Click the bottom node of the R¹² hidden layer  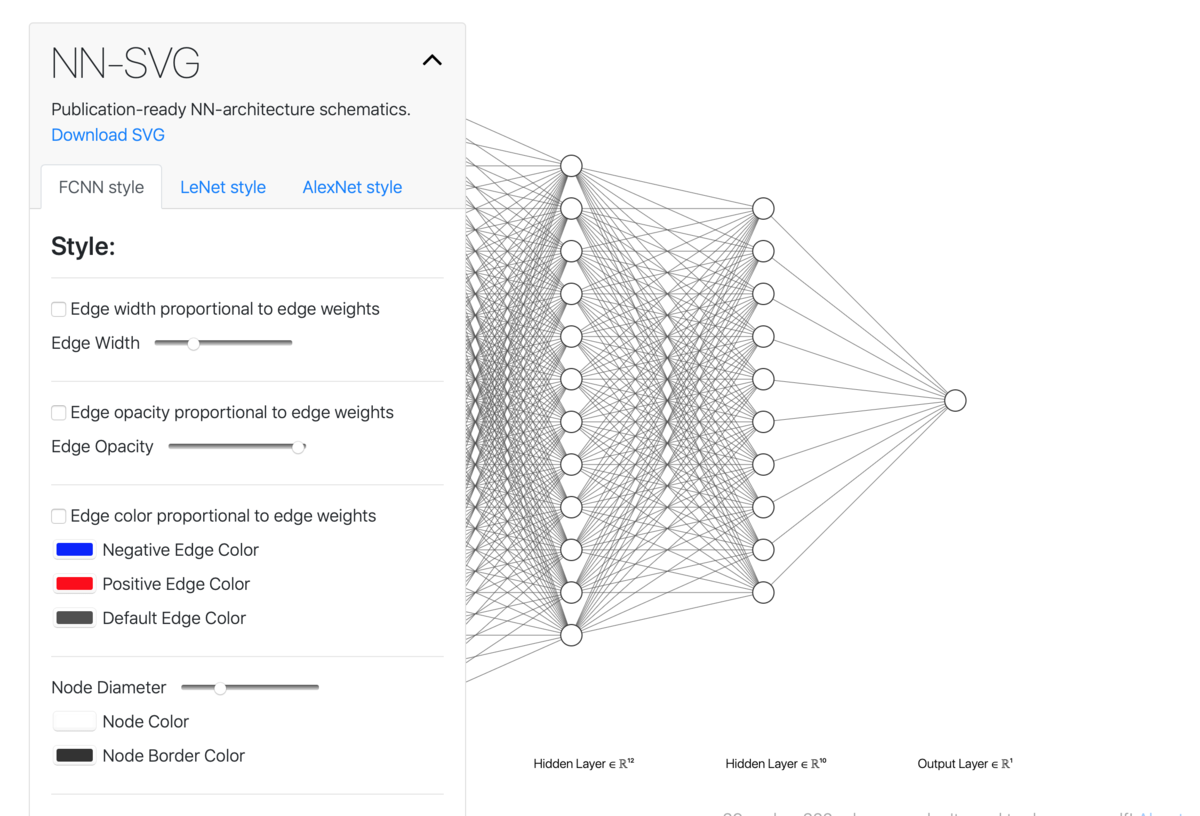point(571,634)
